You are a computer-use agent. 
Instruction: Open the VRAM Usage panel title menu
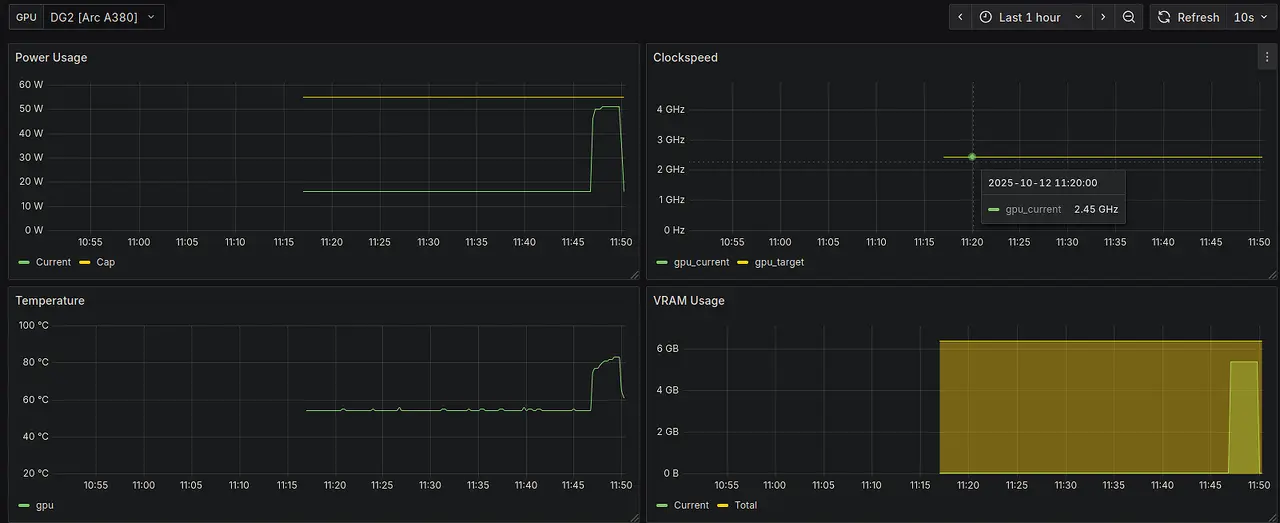[x=688, y=301]
